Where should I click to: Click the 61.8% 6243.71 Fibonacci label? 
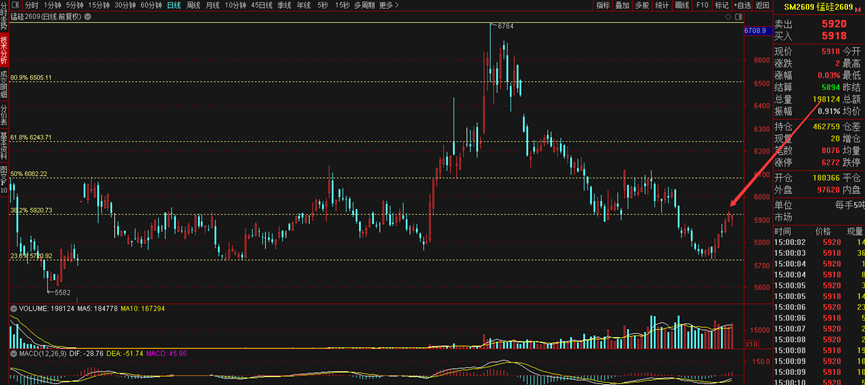coord(31,137)
